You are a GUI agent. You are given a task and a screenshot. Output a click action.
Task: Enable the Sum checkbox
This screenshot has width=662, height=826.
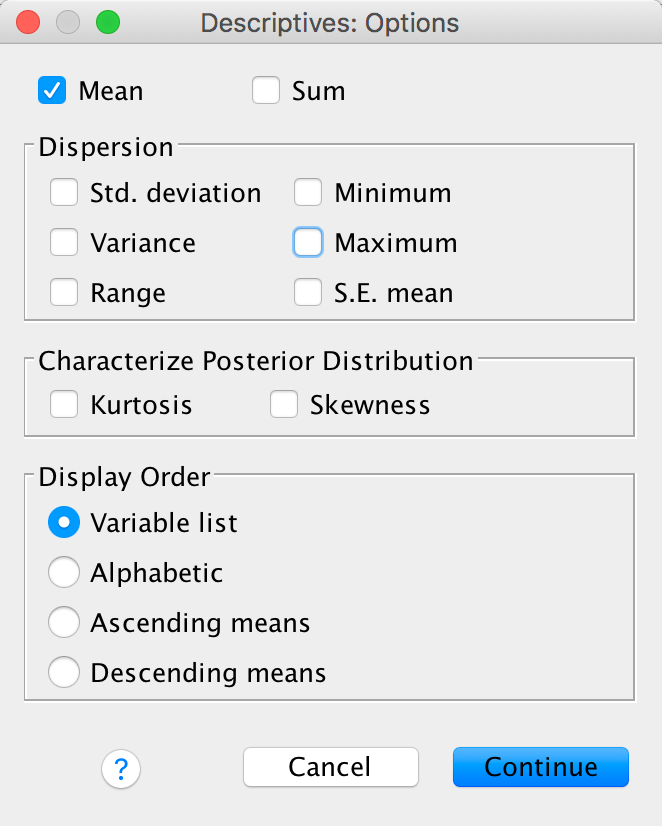(x=266, y=91)
